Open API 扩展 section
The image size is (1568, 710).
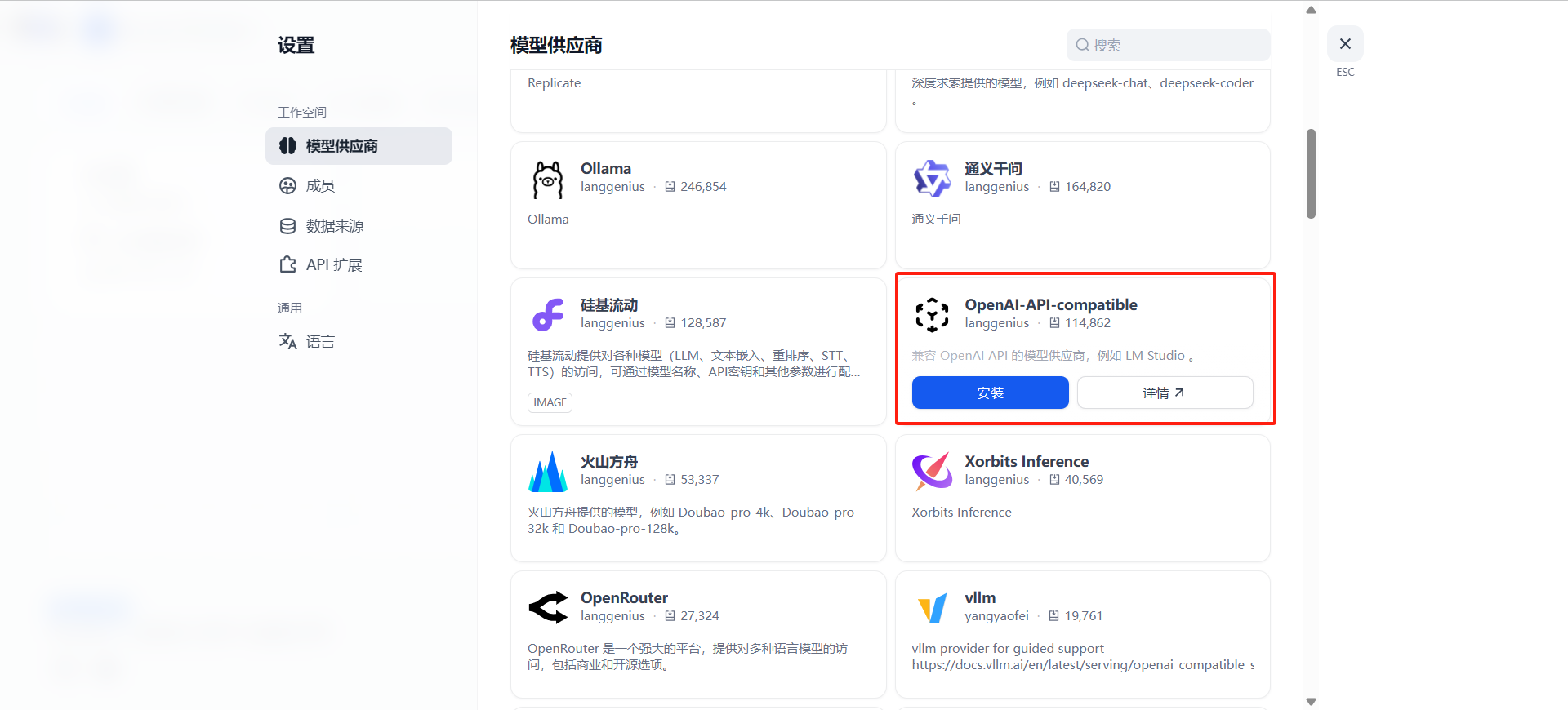(359, 265)
